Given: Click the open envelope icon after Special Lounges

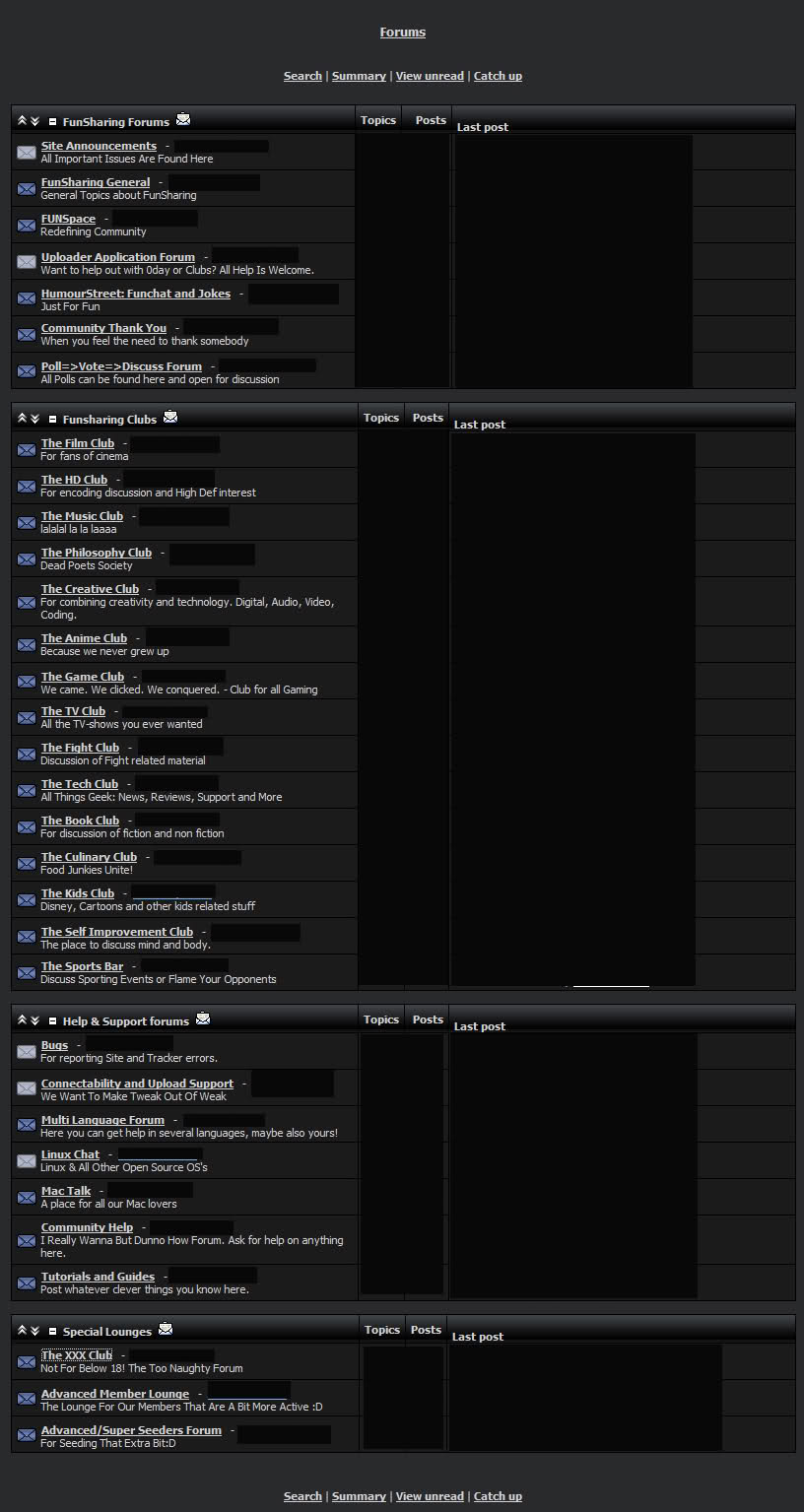Looking at the screenshot, I should pos(166,1330).
